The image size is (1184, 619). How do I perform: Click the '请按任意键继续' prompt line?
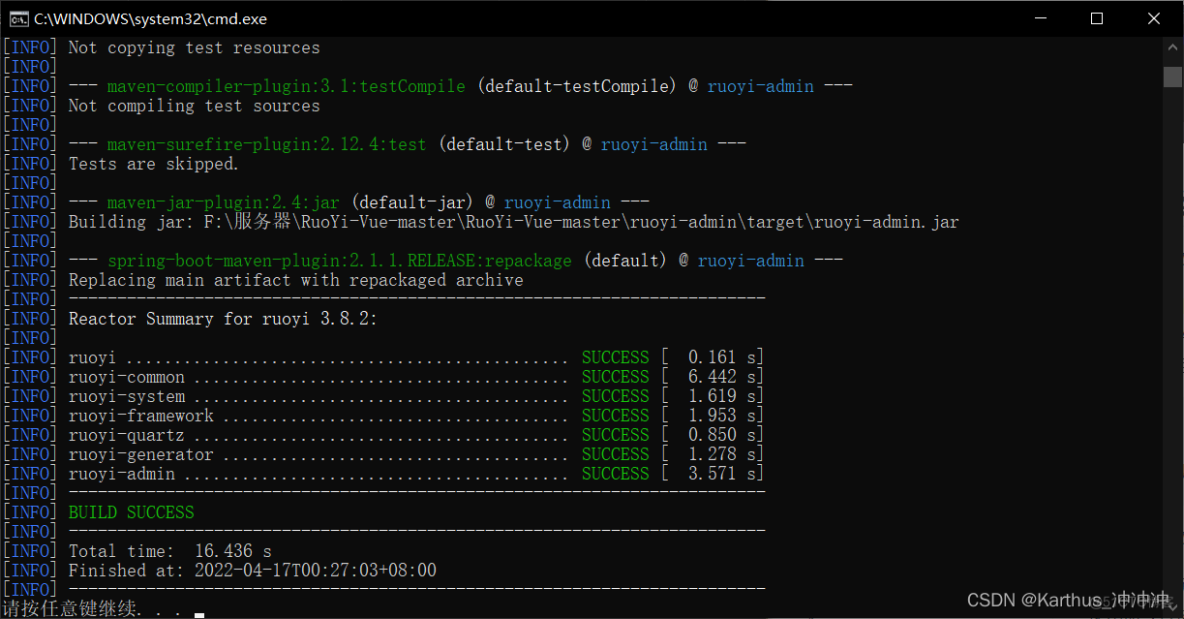(92, 608)
